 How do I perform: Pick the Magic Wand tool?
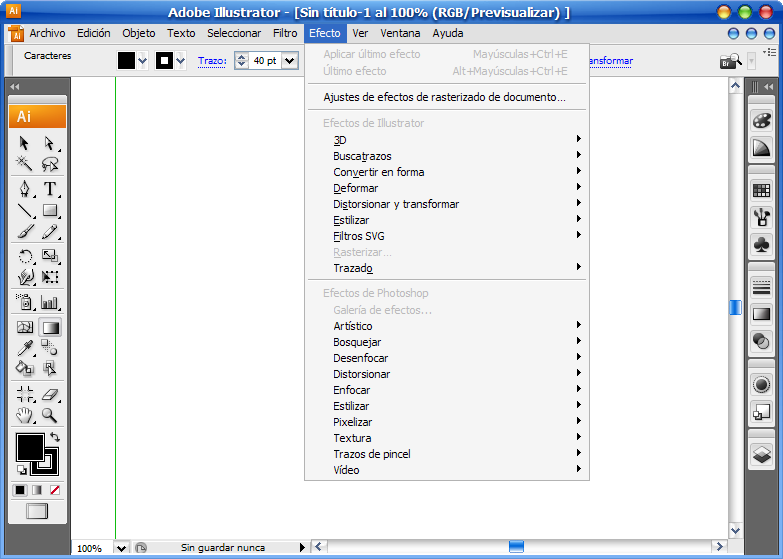pos(25,164)
